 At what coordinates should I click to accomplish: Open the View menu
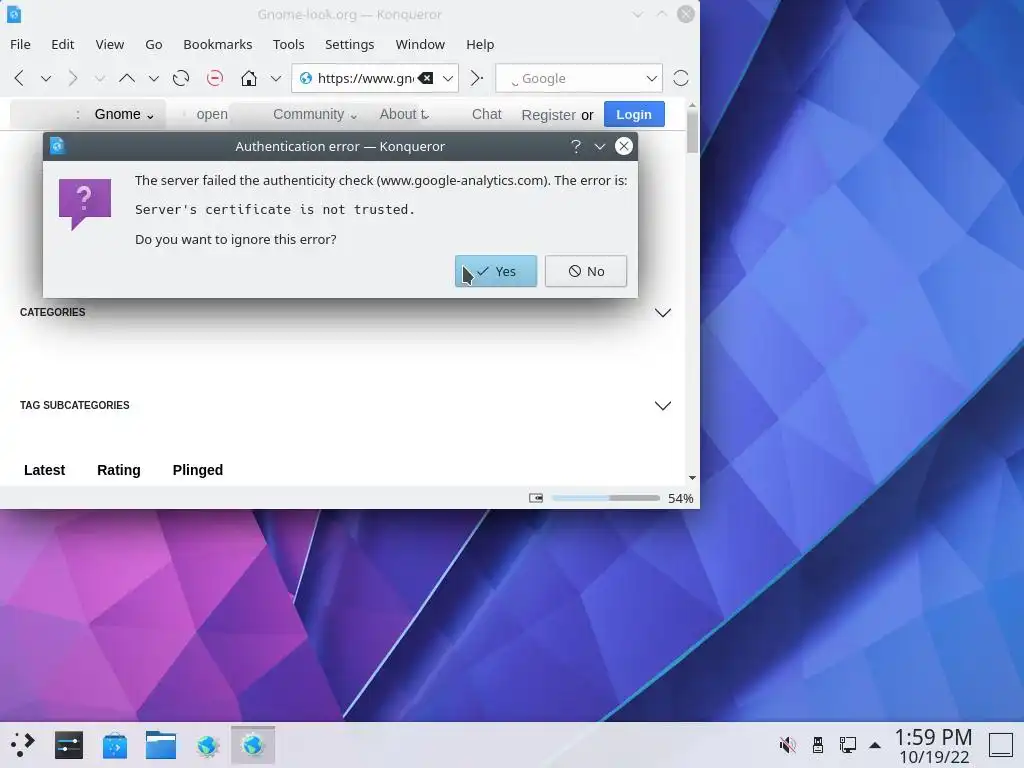110,44
